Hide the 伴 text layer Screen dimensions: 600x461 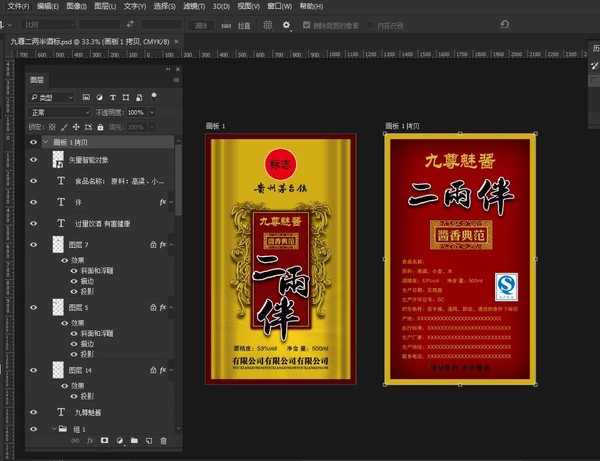tap(34, 202)
